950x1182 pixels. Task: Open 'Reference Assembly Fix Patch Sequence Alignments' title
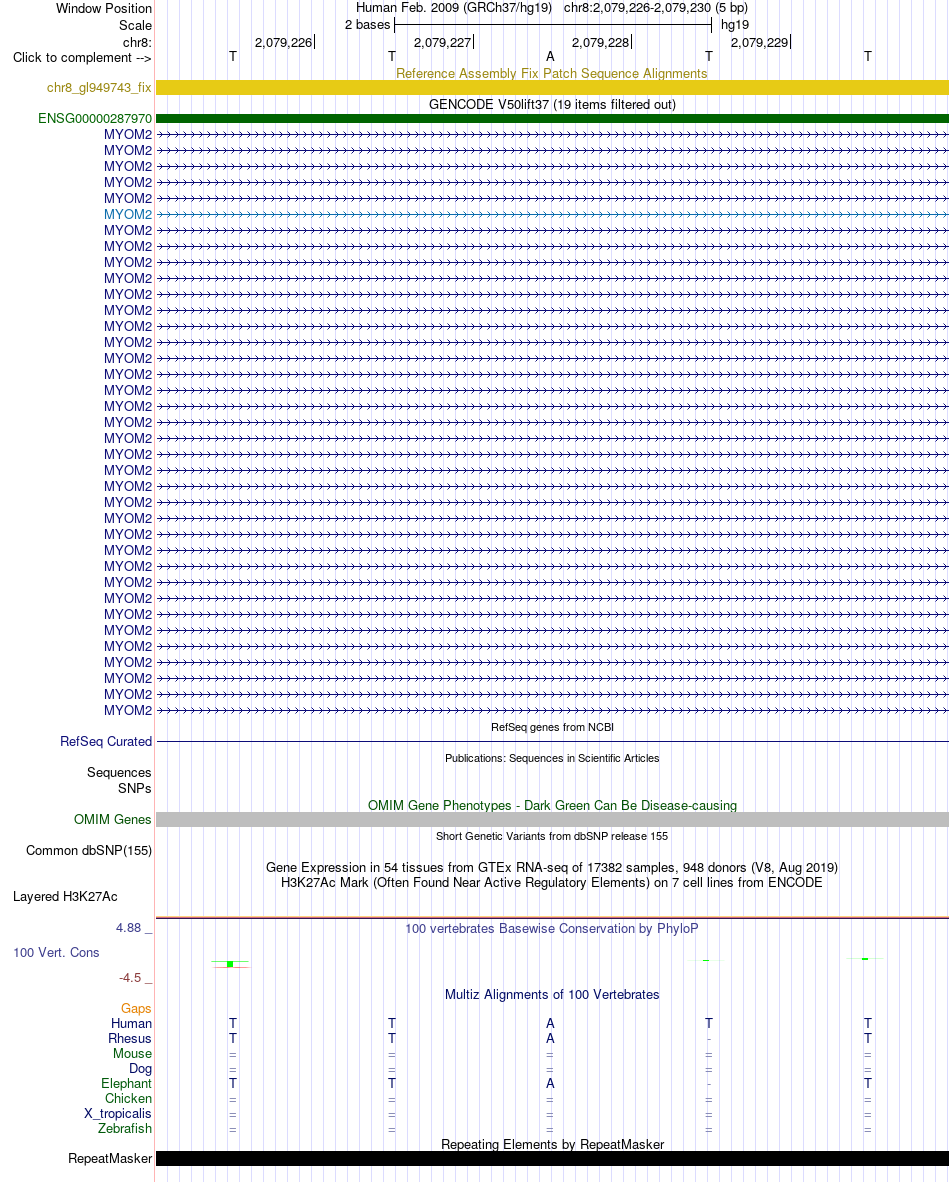552,74
